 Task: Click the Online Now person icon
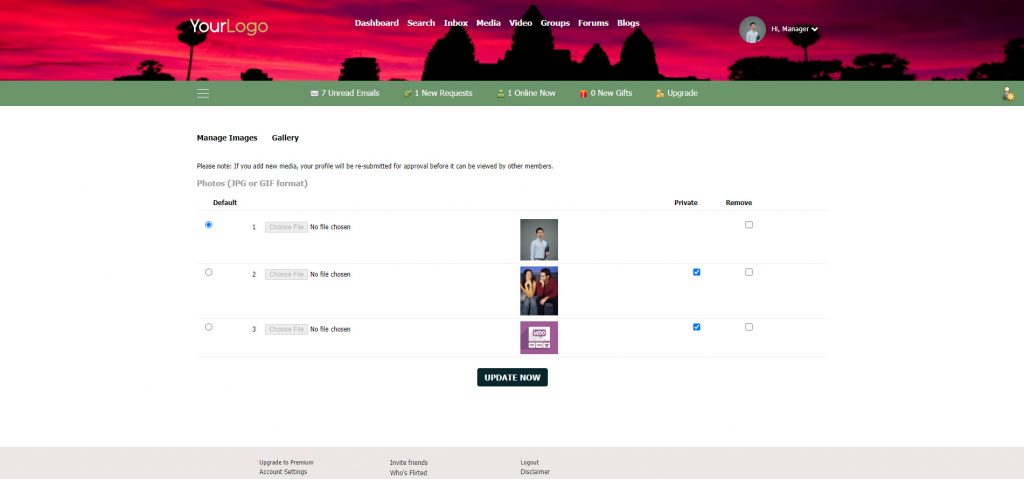(501, 93)
